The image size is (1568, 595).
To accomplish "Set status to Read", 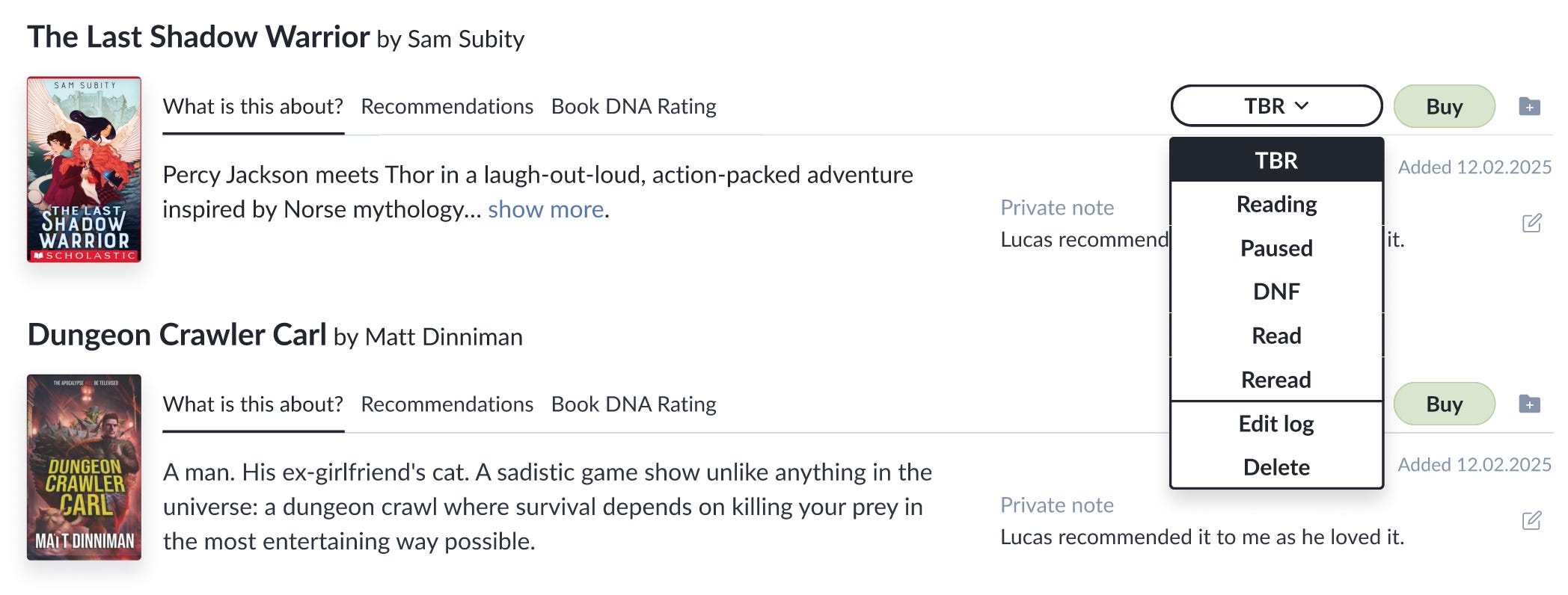I will [1275, 336].
